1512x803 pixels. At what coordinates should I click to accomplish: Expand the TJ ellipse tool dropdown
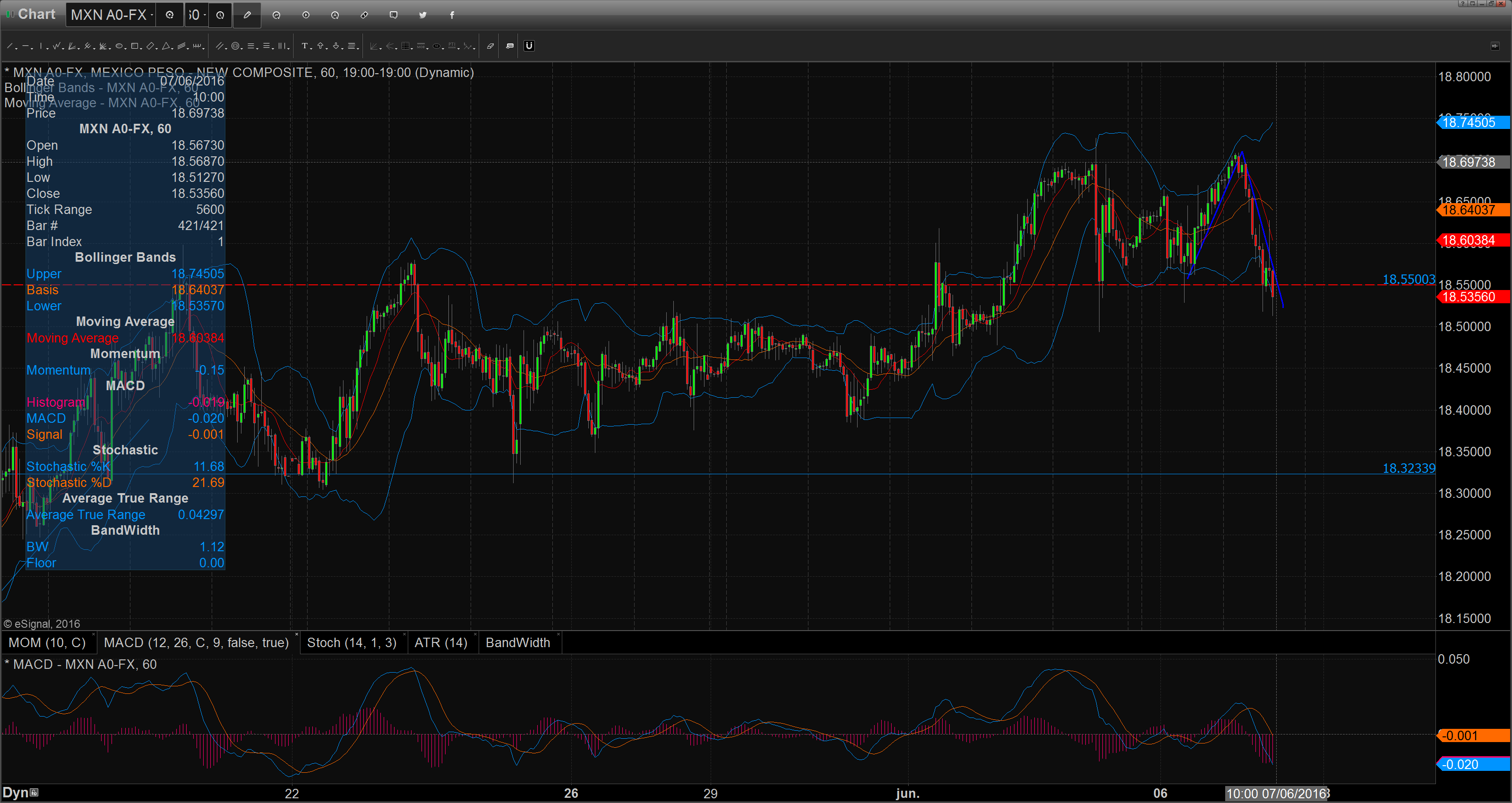click(443, 49)
